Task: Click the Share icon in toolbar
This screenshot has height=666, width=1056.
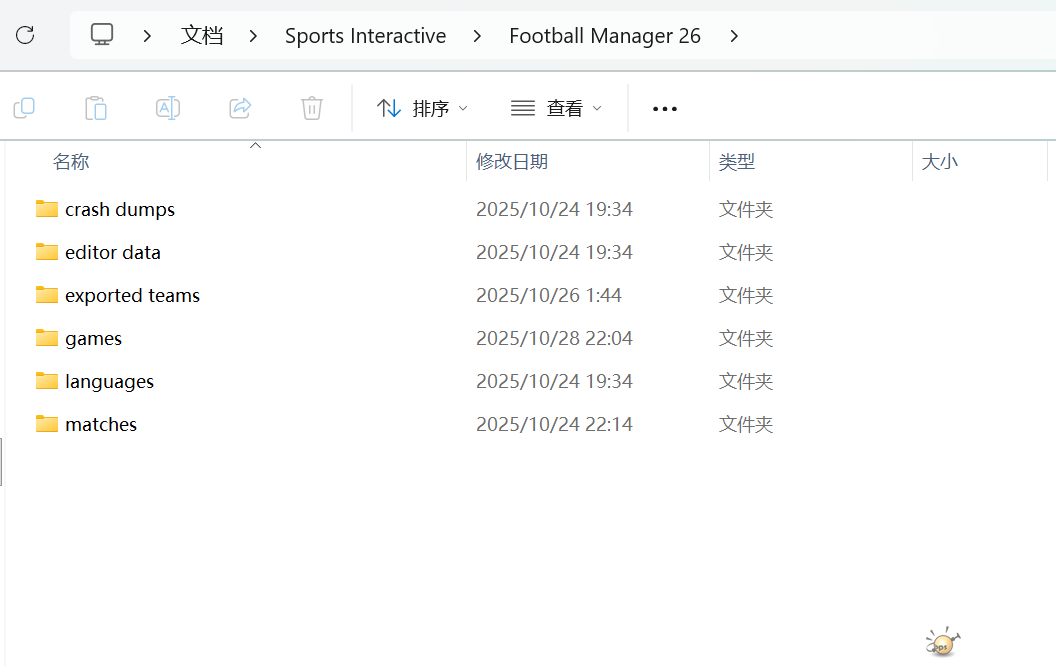Action: (240, 108)
